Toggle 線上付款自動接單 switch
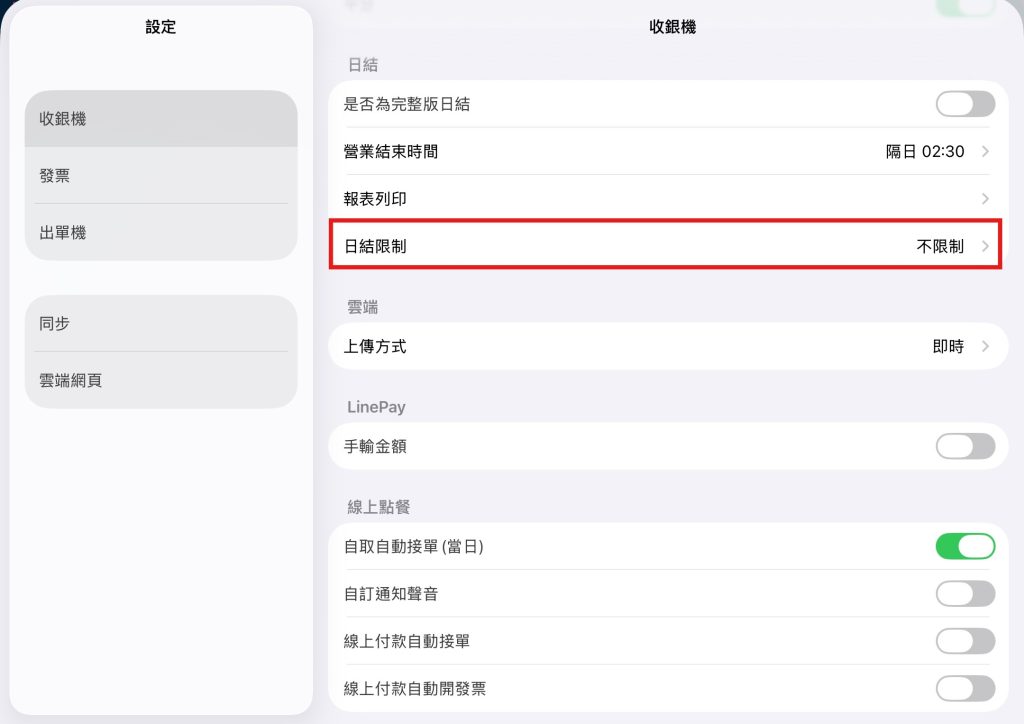This screenshot has width=1024, height=724. click(965, 641)
